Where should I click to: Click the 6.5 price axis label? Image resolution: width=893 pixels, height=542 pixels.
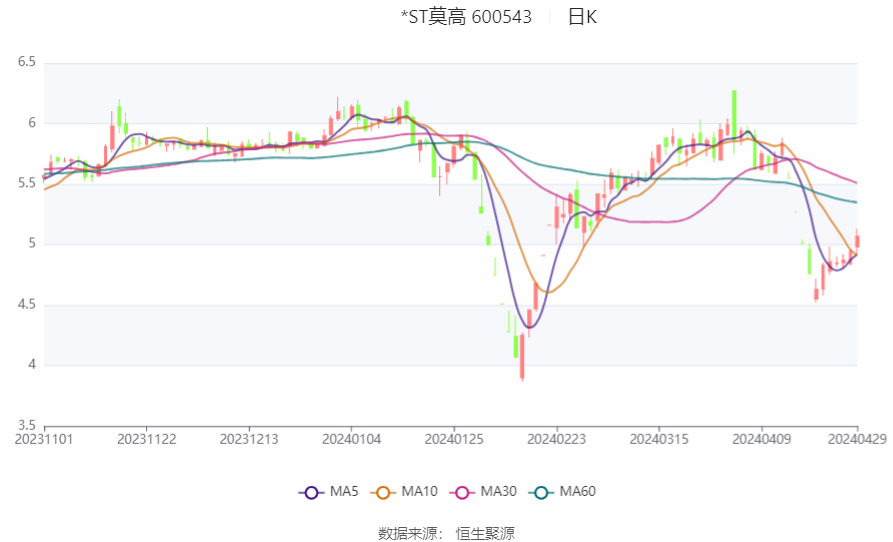click(27, 62)
